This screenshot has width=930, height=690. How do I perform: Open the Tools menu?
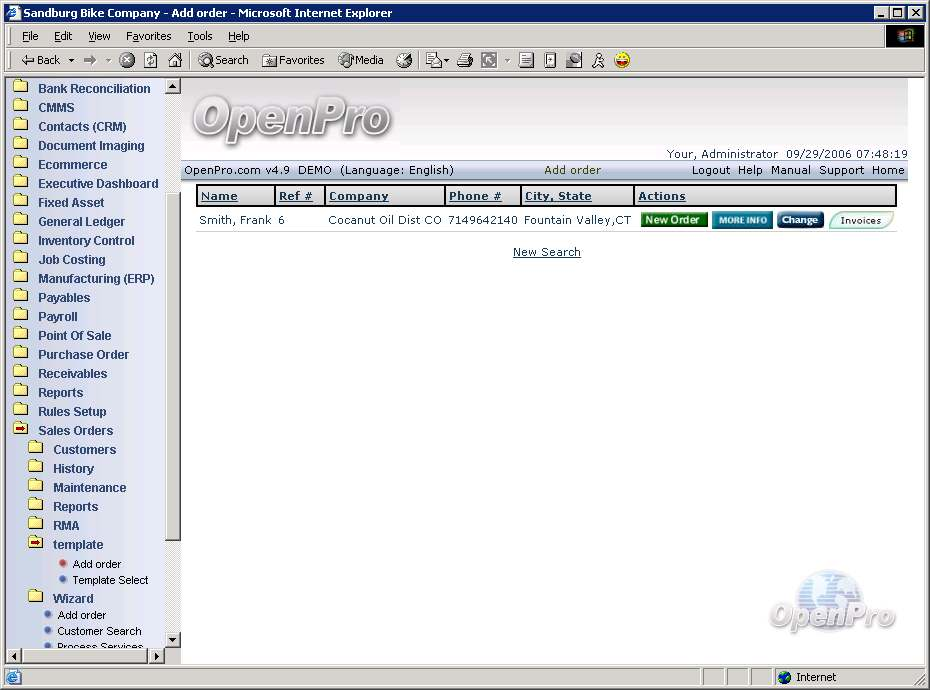click(200, 36)
